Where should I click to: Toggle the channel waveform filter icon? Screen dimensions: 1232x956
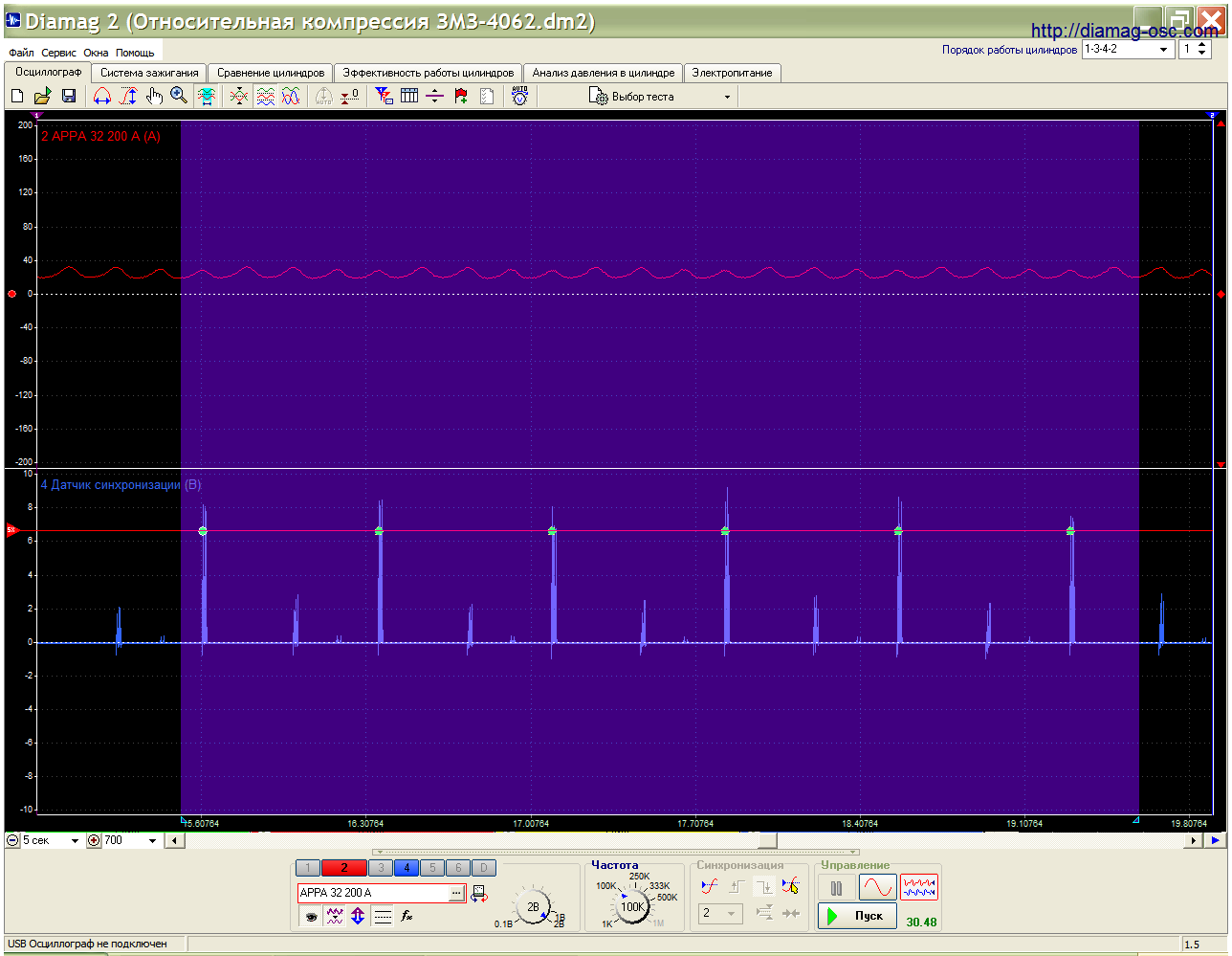335,916
